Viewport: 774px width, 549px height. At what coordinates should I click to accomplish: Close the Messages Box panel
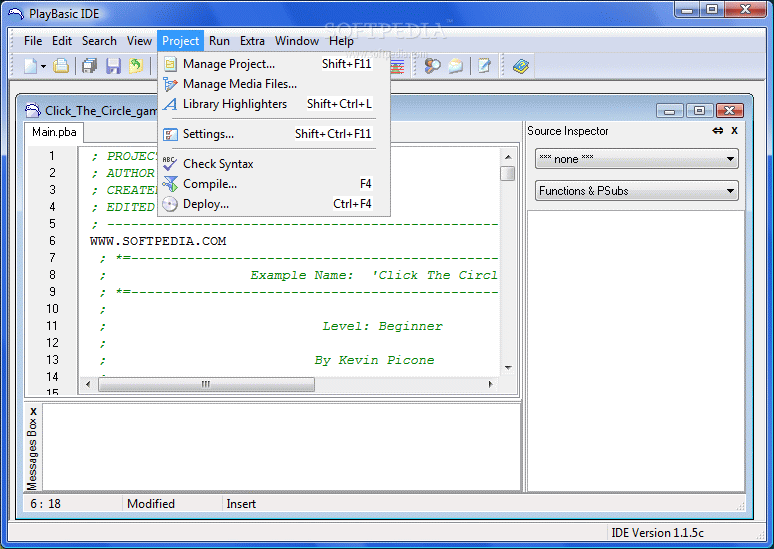pos(33,411)
